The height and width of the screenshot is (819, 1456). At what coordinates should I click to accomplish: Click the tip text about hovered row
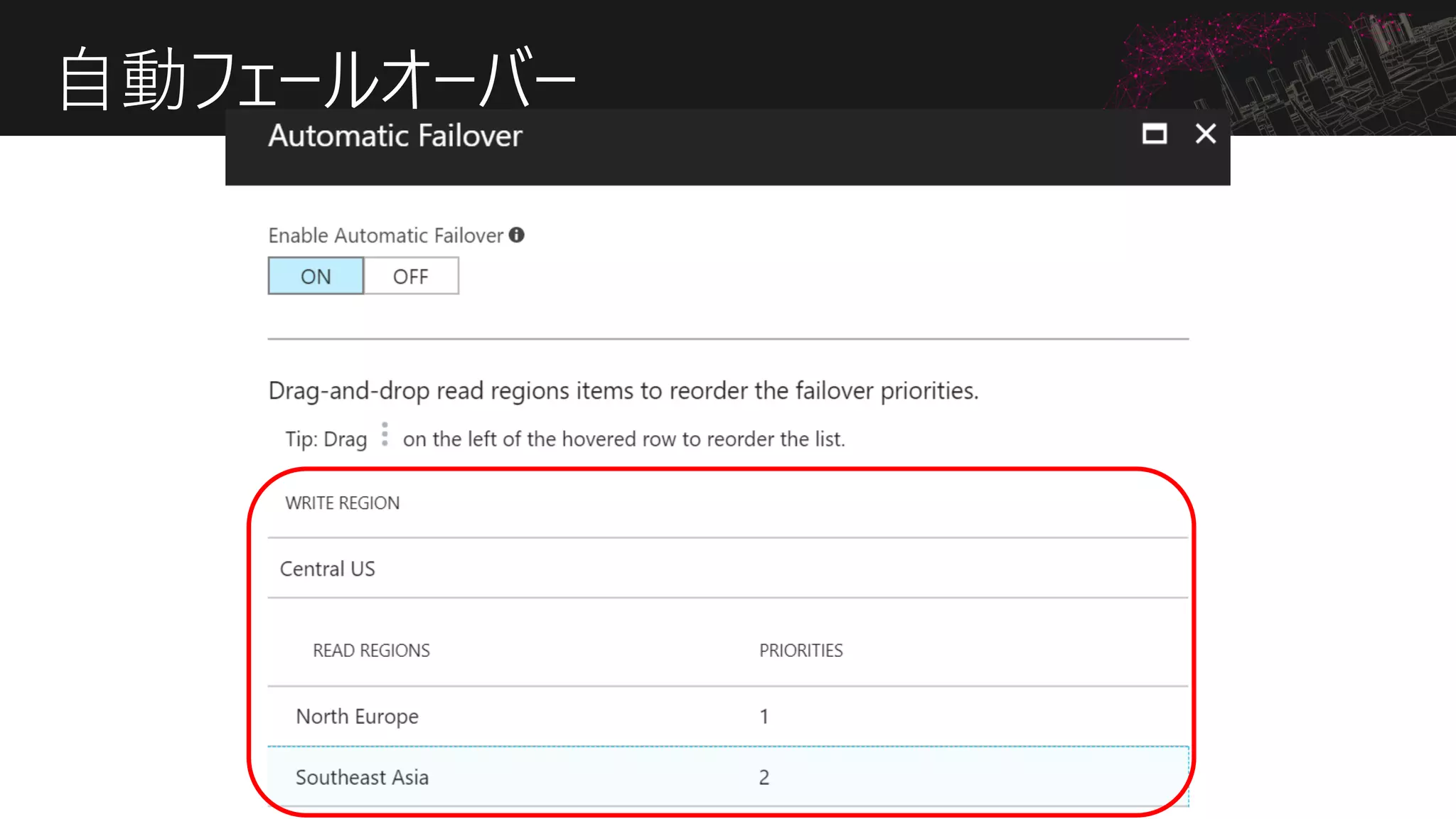tap(623, 439)
